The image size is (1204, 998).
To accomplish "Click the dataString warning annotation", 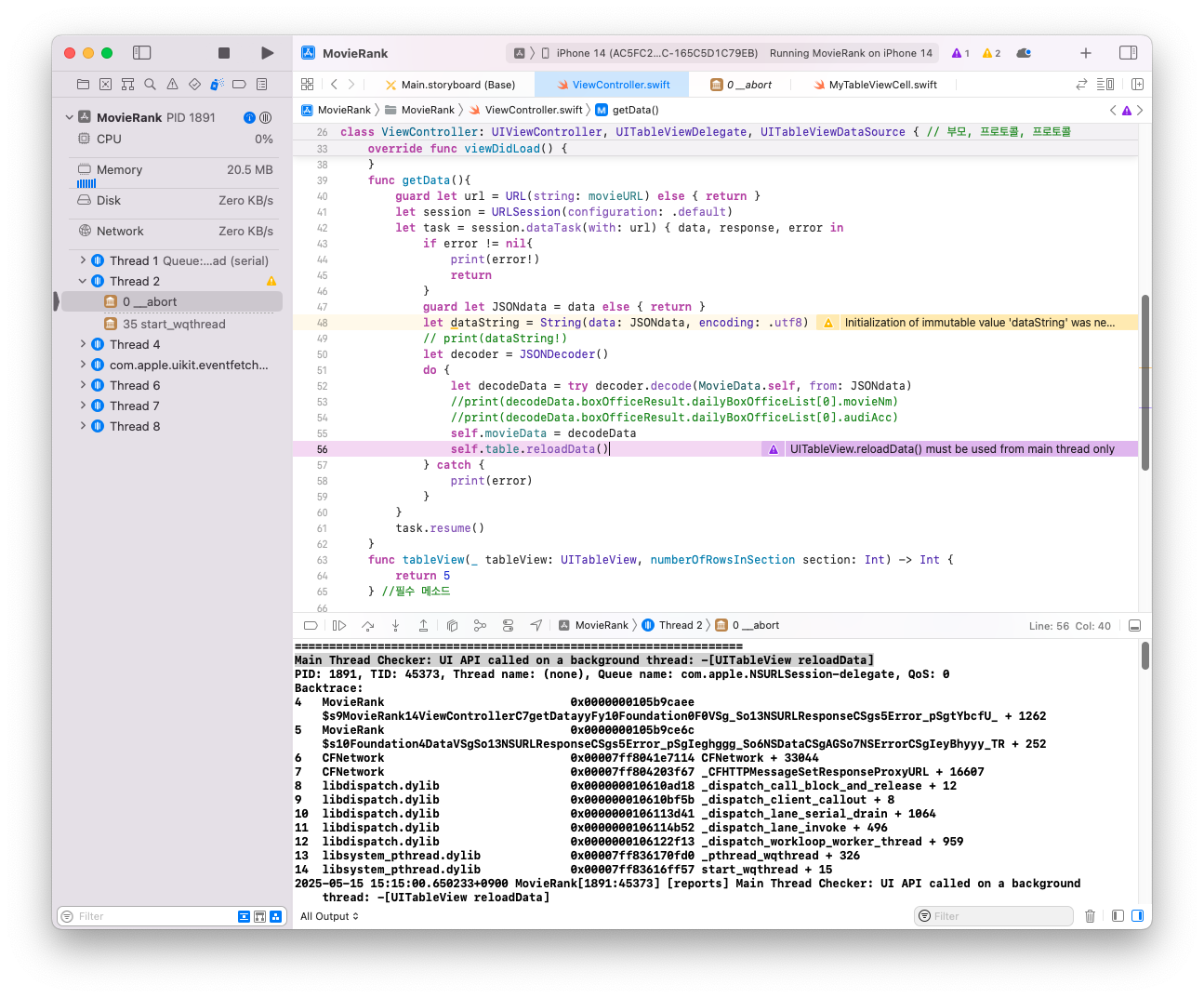I will [977, 323].
